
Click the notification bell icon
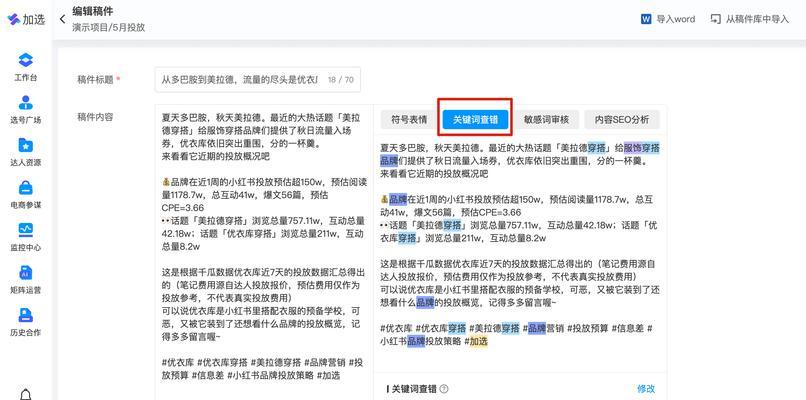(25, 394)
